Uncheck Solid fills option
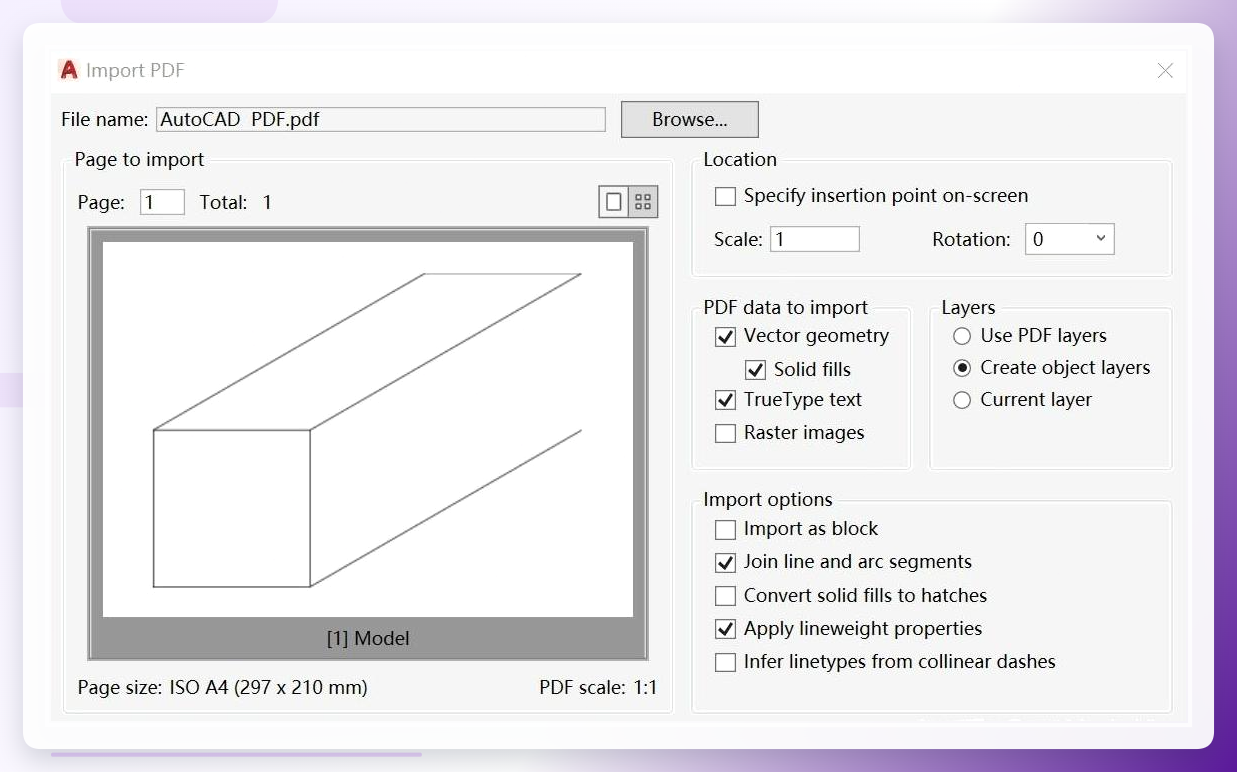The image size is (1237, 772). pyautogui.click(x=755, y=370)
